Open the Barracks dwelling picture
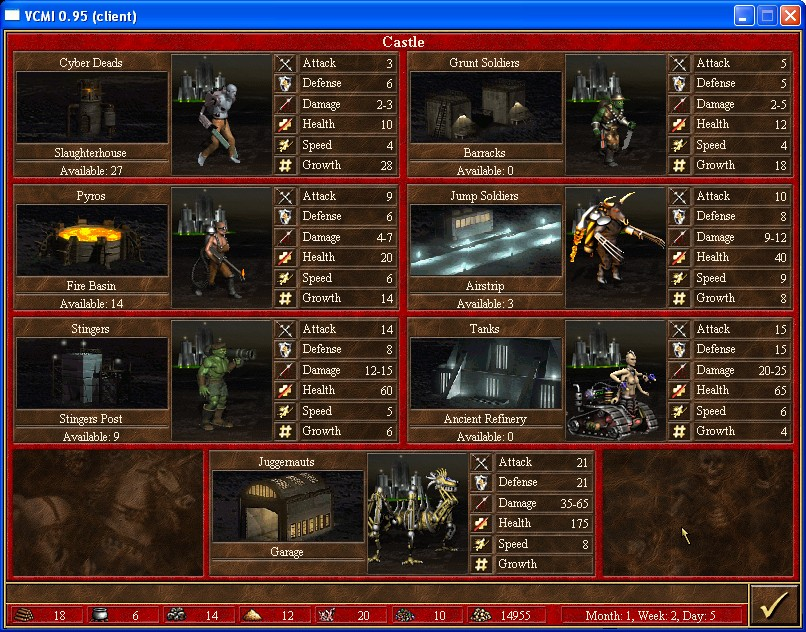Screen dimensions: 806x632 (486, 107)
